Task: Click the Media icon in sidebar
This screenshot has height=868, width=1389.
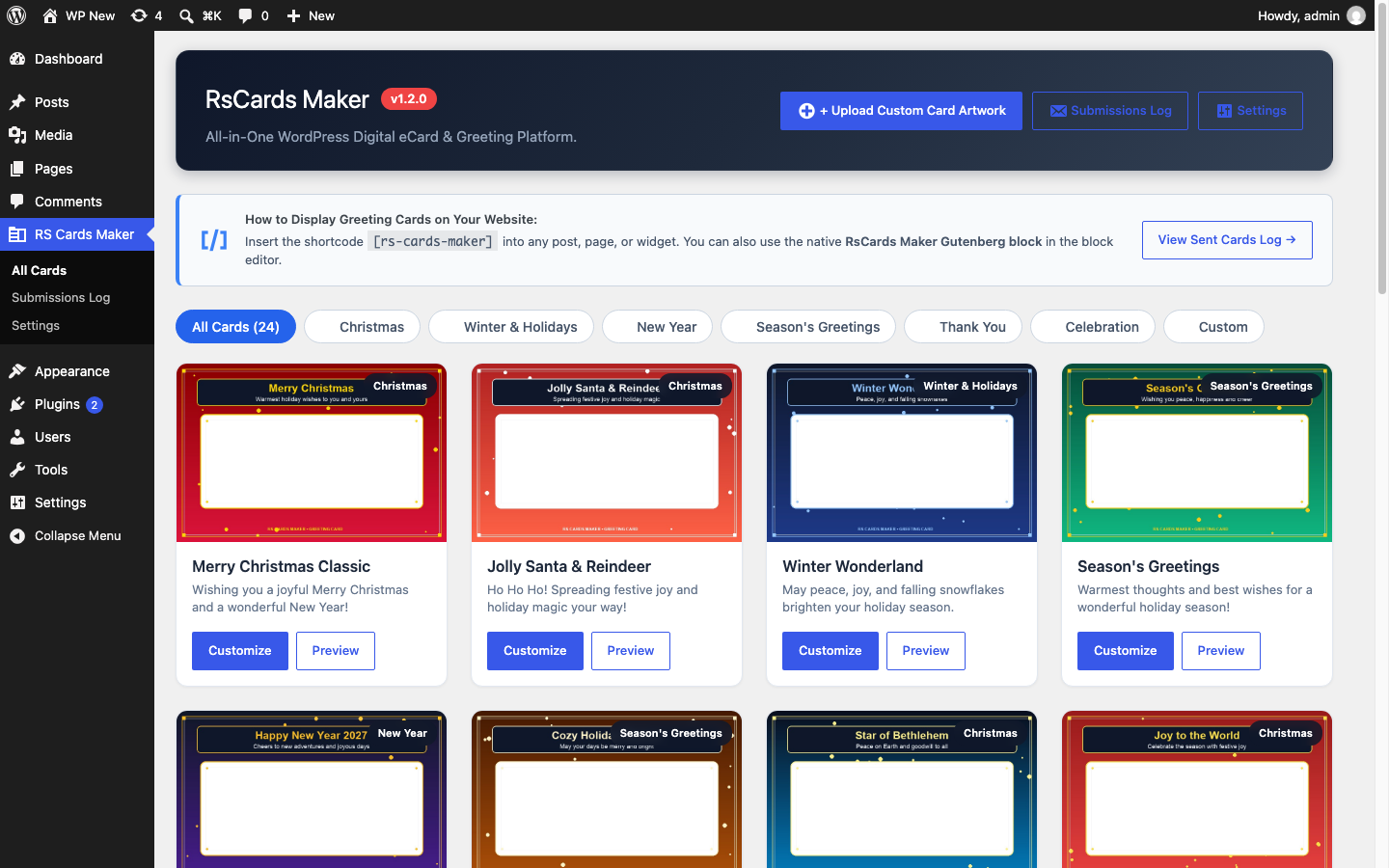Action: point(17,135)
